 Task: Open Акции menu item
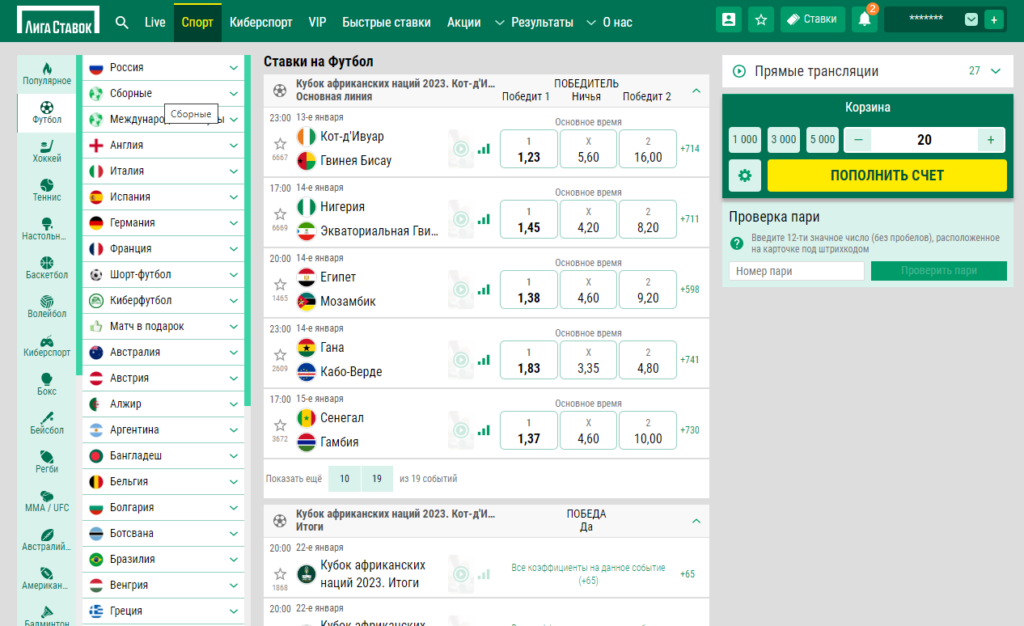(x=464, y=22)
